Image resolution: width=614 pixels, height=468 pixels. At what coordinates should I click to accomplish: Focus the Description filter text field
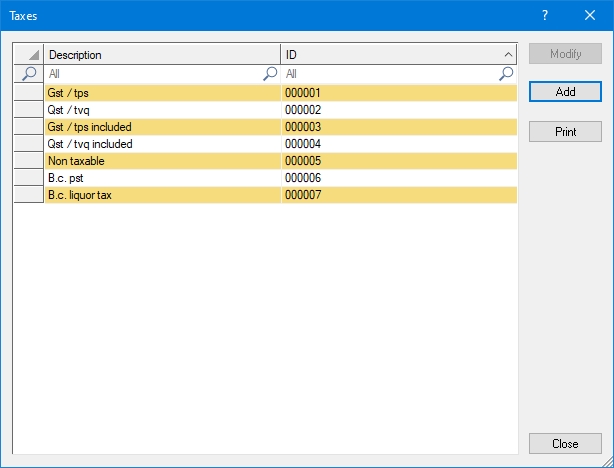point(150,74)
